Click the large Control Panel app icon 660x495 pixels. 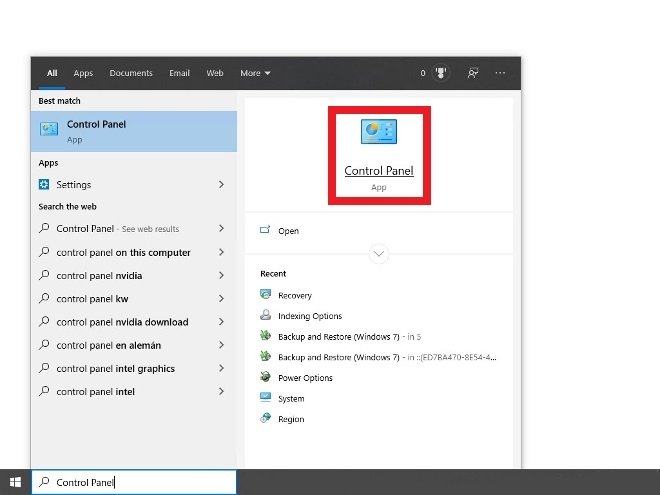point(379,131)
